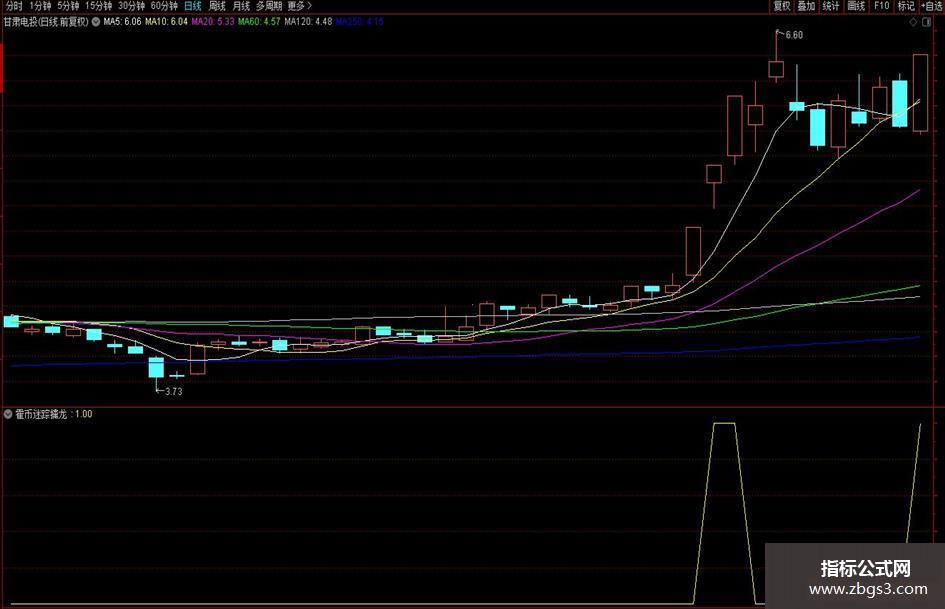Screen dimensions: 945x609
Task: Add the stock to 自选 watchlist
Action: (x=932, y=5)
